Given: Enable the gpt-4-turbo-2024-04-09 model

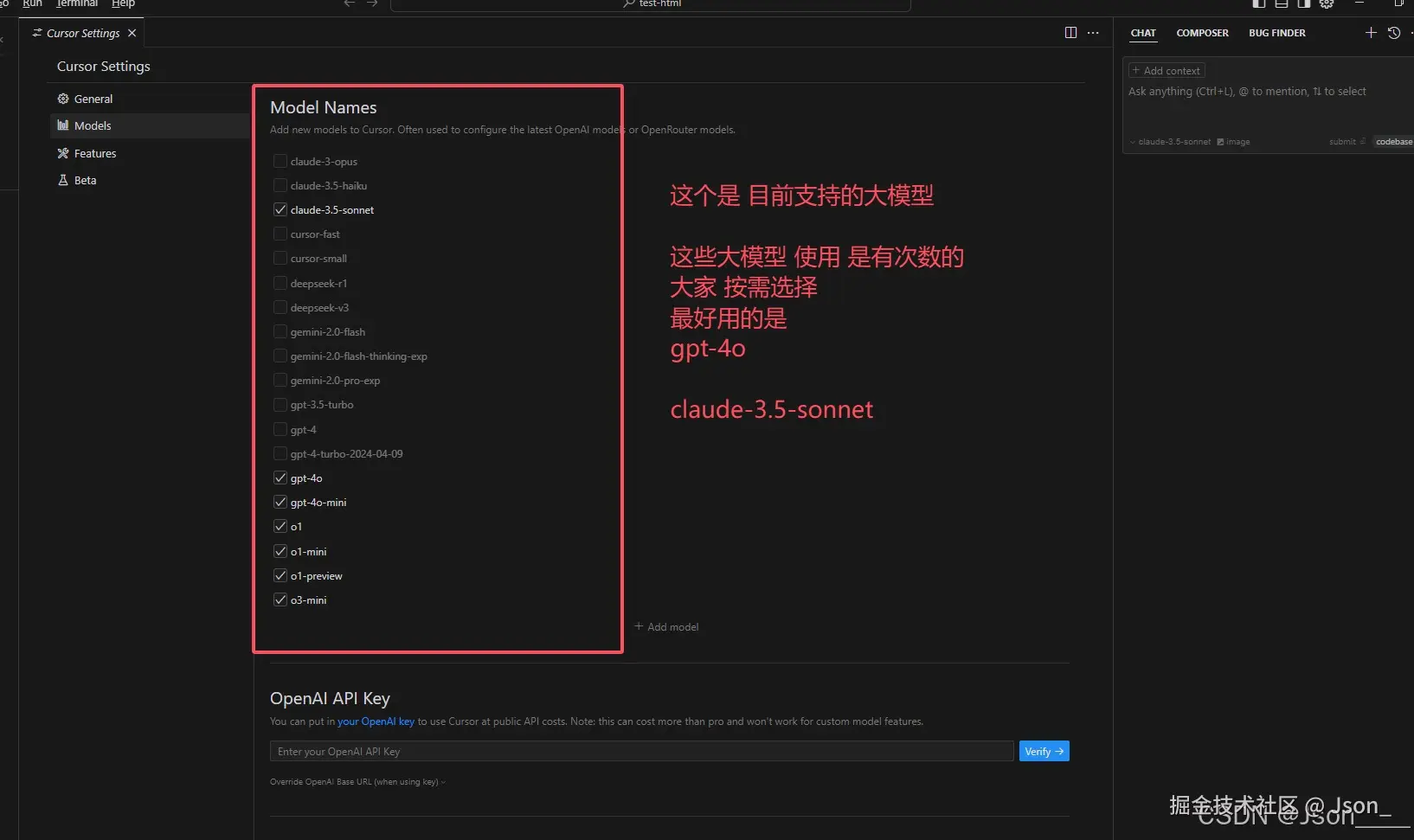Looking at the screenshot, I should tap(280, 453).
